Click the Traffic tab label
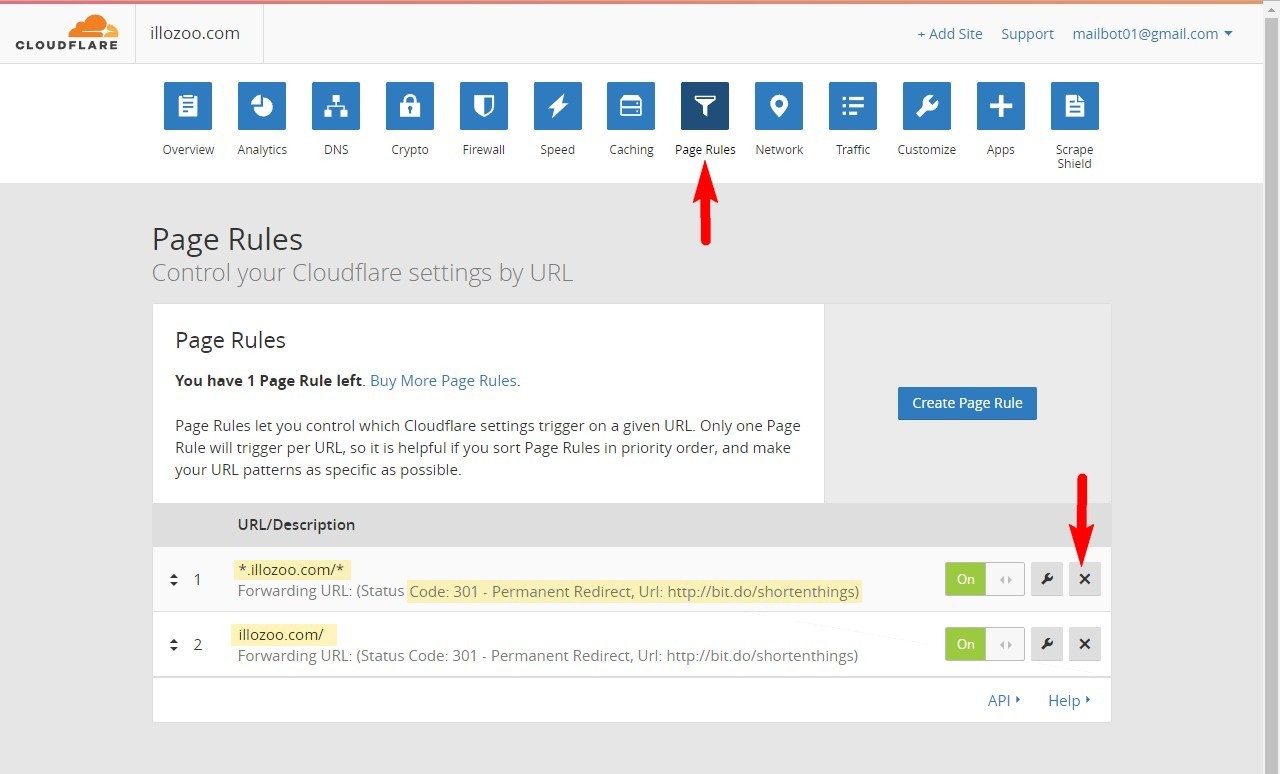The image size is (1280, 774). coord(853,150)
